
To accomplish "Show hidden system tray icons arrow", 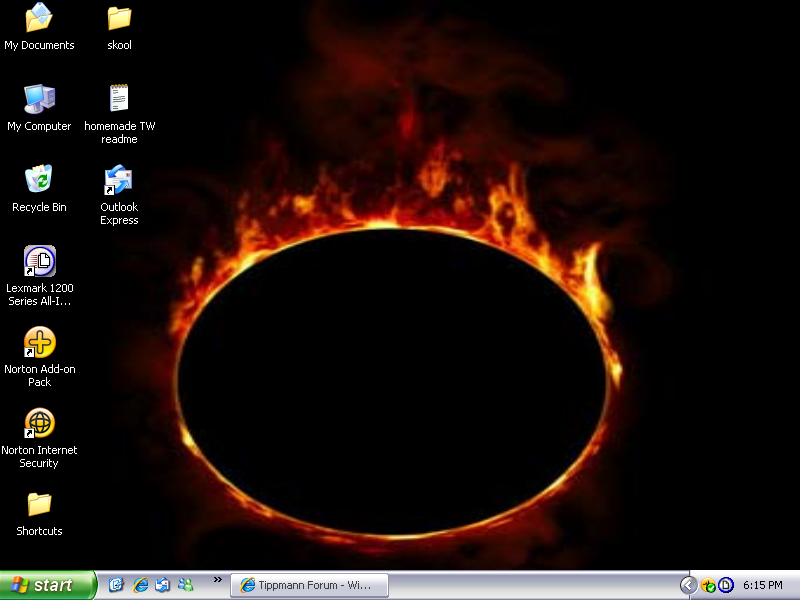I will (x=688, y=585).
